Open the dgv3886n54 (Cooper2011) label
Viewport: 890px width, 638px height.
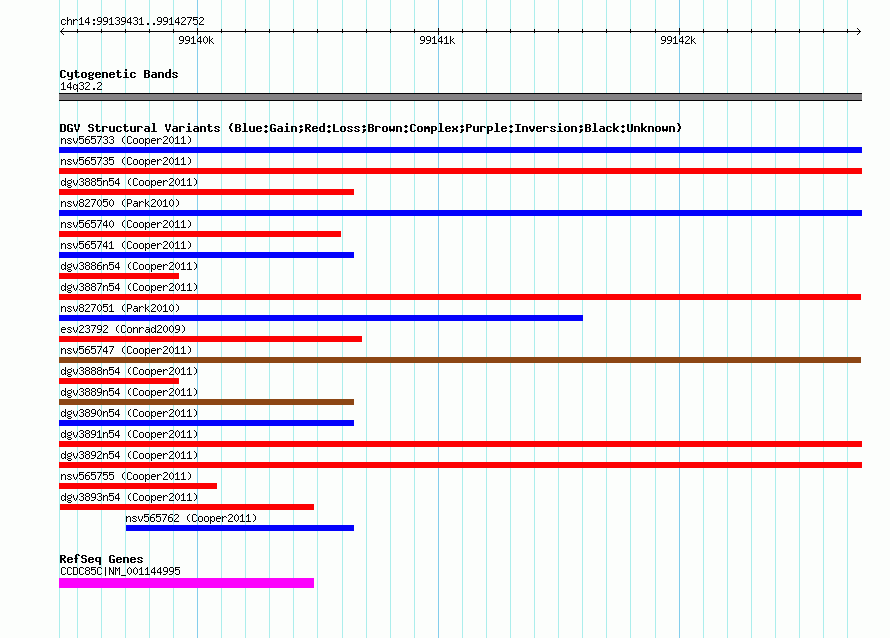tap(129, 266)
